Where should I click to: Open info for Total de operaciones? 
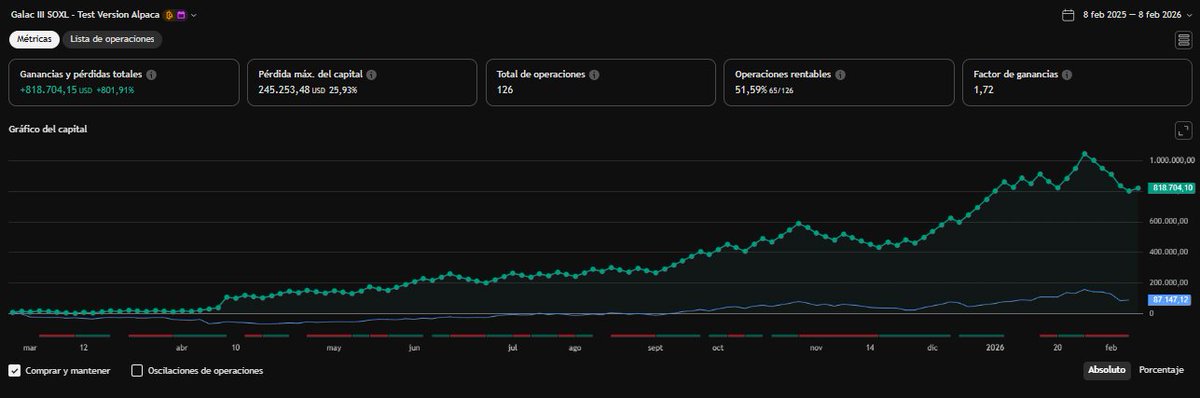click(x=594, y=75)
